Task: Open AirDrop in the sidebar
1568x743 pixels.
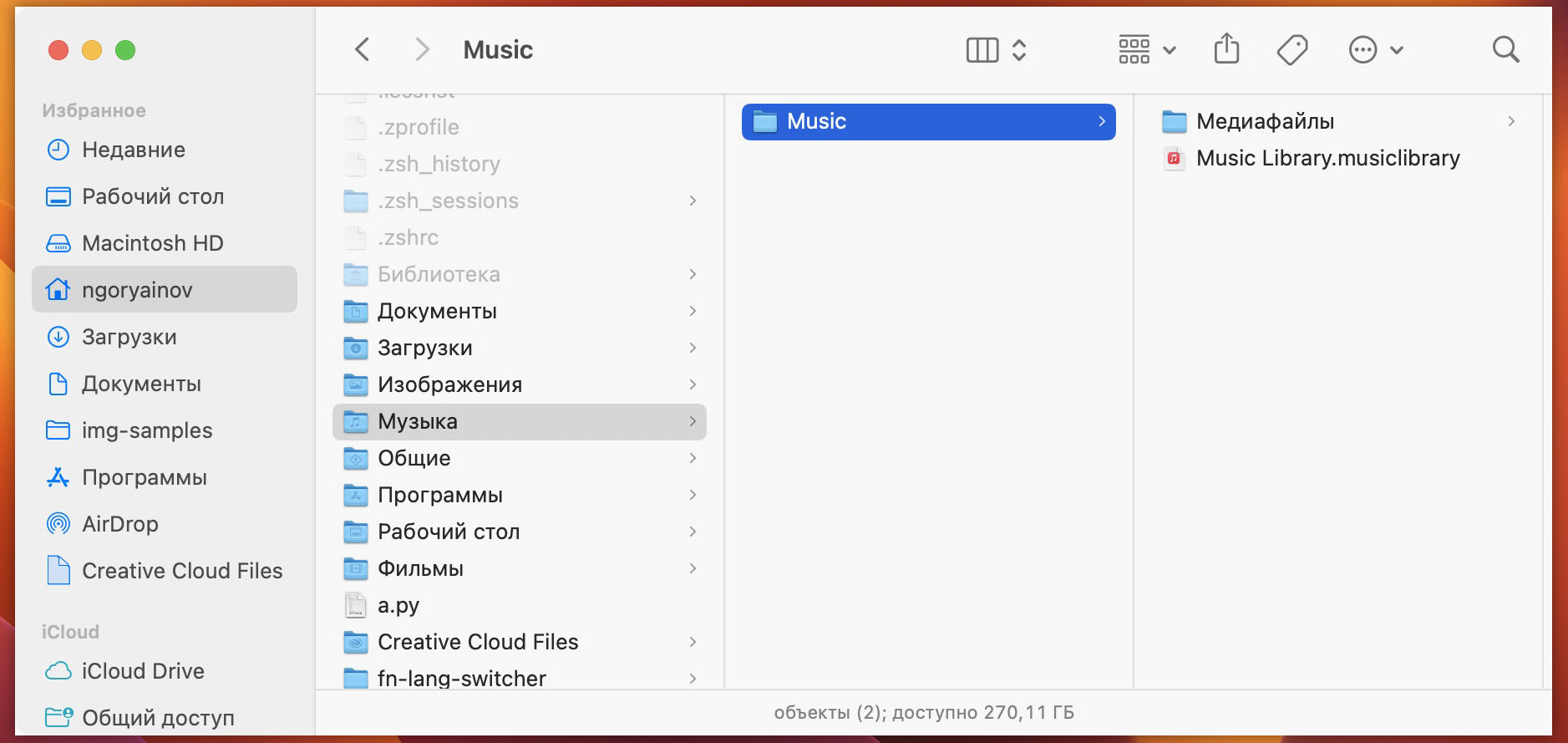Action: point(119,524)
